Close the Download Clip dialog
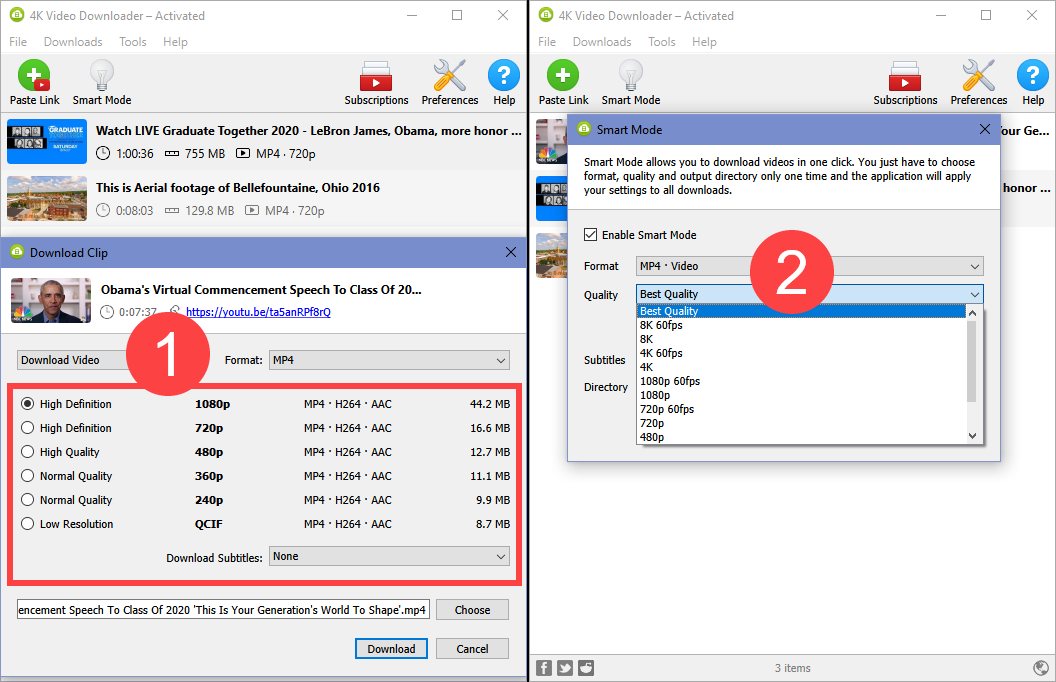 [x=511, y=252]
